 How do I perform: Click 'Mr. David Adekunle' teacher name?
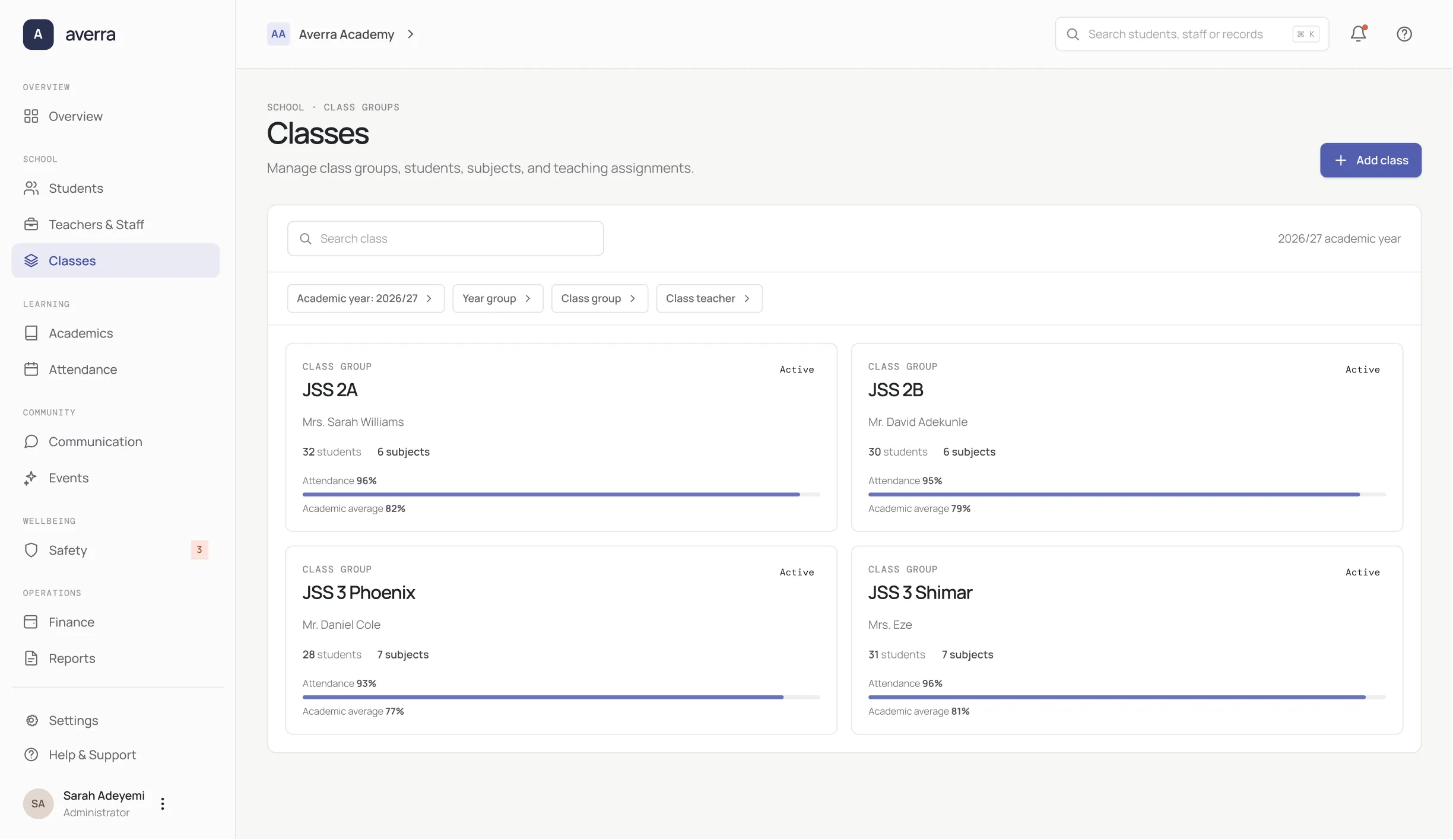click(x=918, y=422)
